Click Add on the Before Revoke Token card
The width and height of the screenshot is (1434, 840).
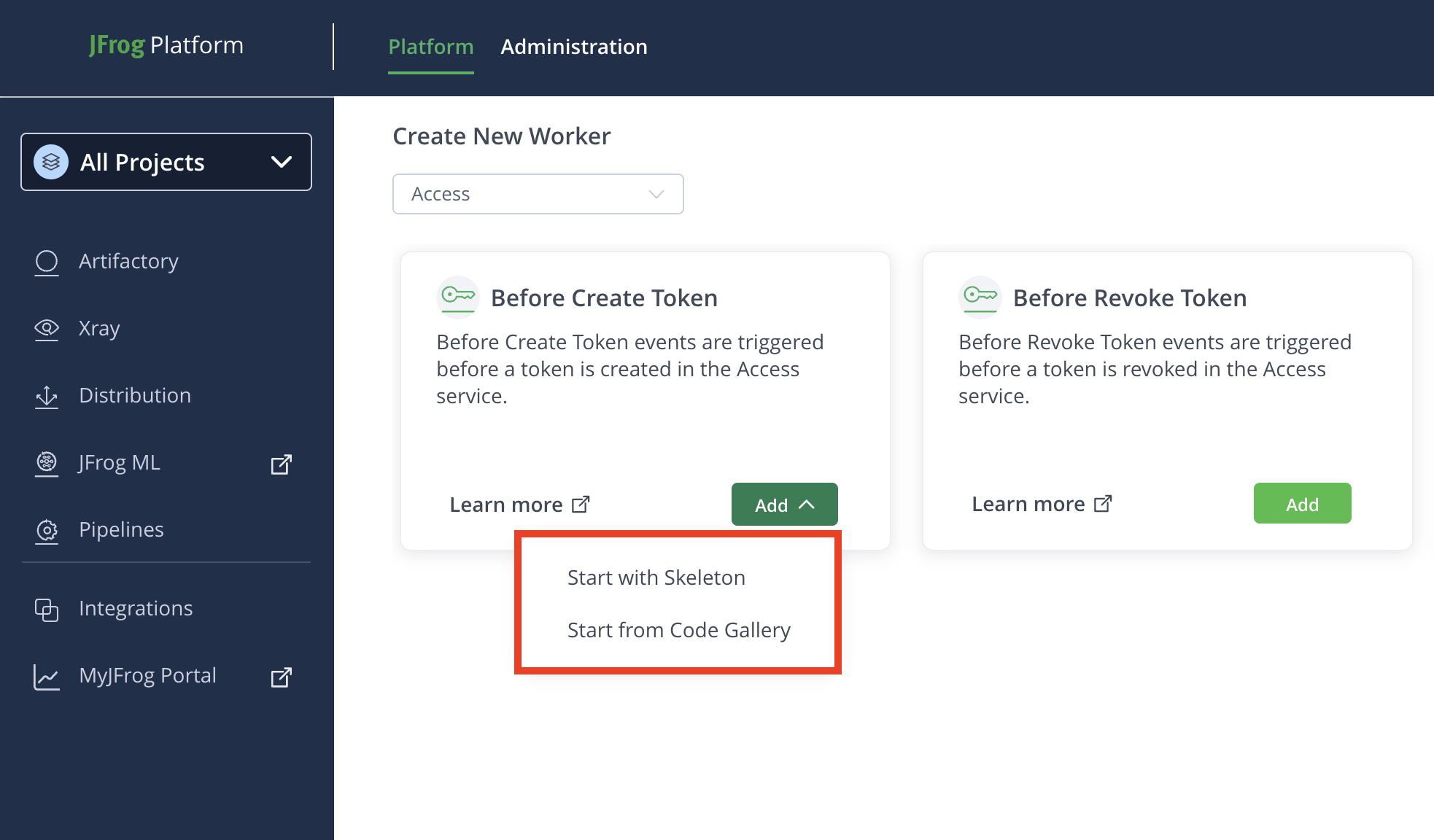(x=1302, y=503)
